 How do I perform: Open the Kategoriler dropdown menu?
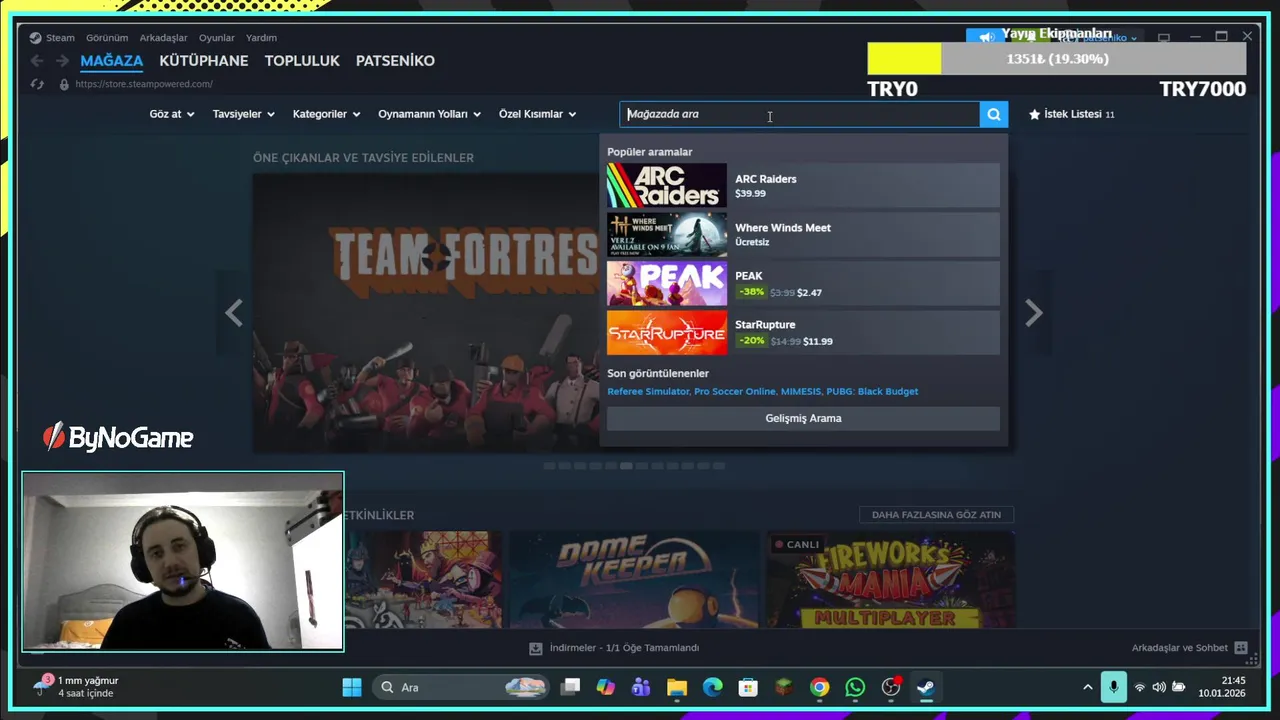click(x=327, y=114)
